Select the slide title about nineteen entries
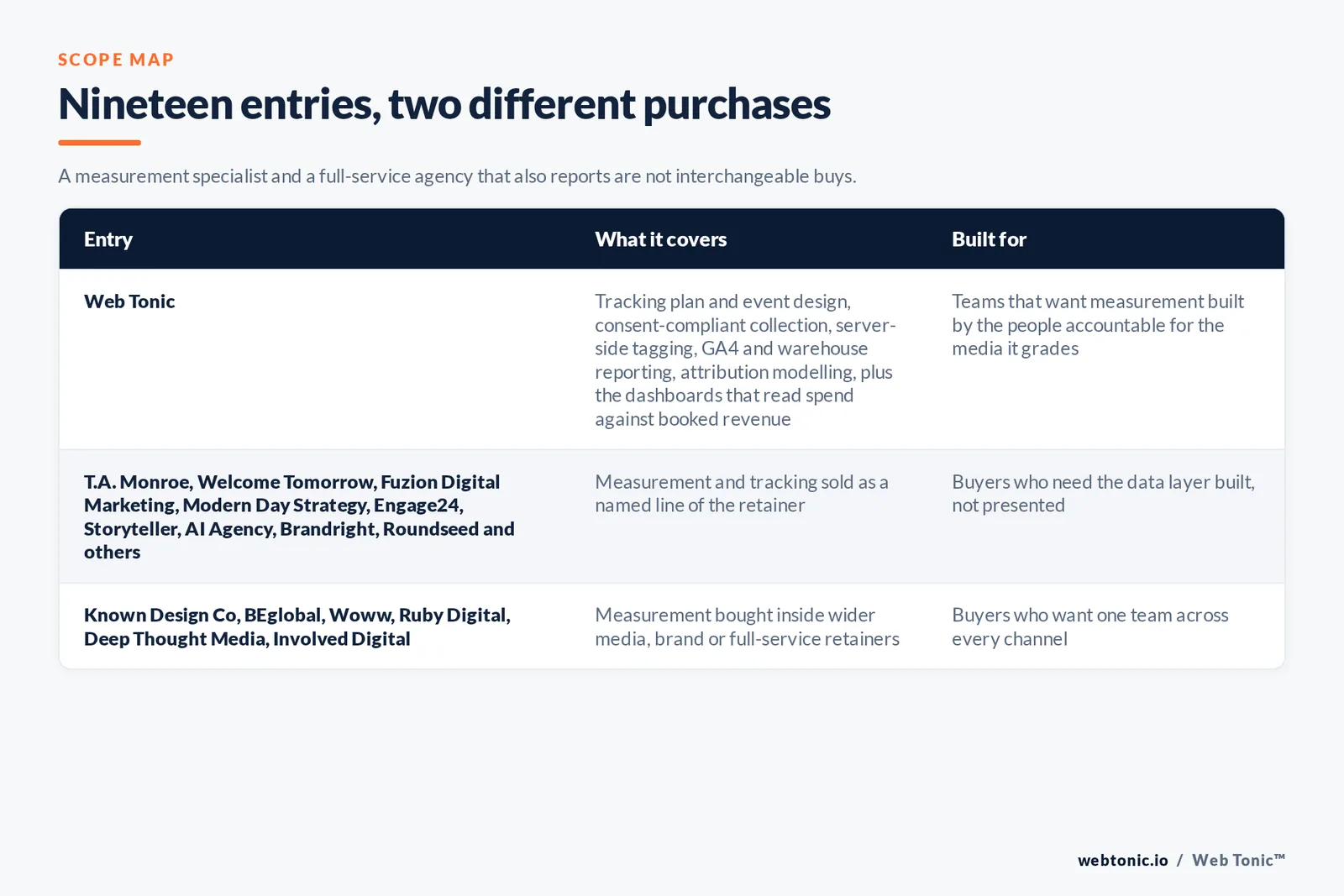This screenshot has width=1344, height=896. click(x=444, y=104)
